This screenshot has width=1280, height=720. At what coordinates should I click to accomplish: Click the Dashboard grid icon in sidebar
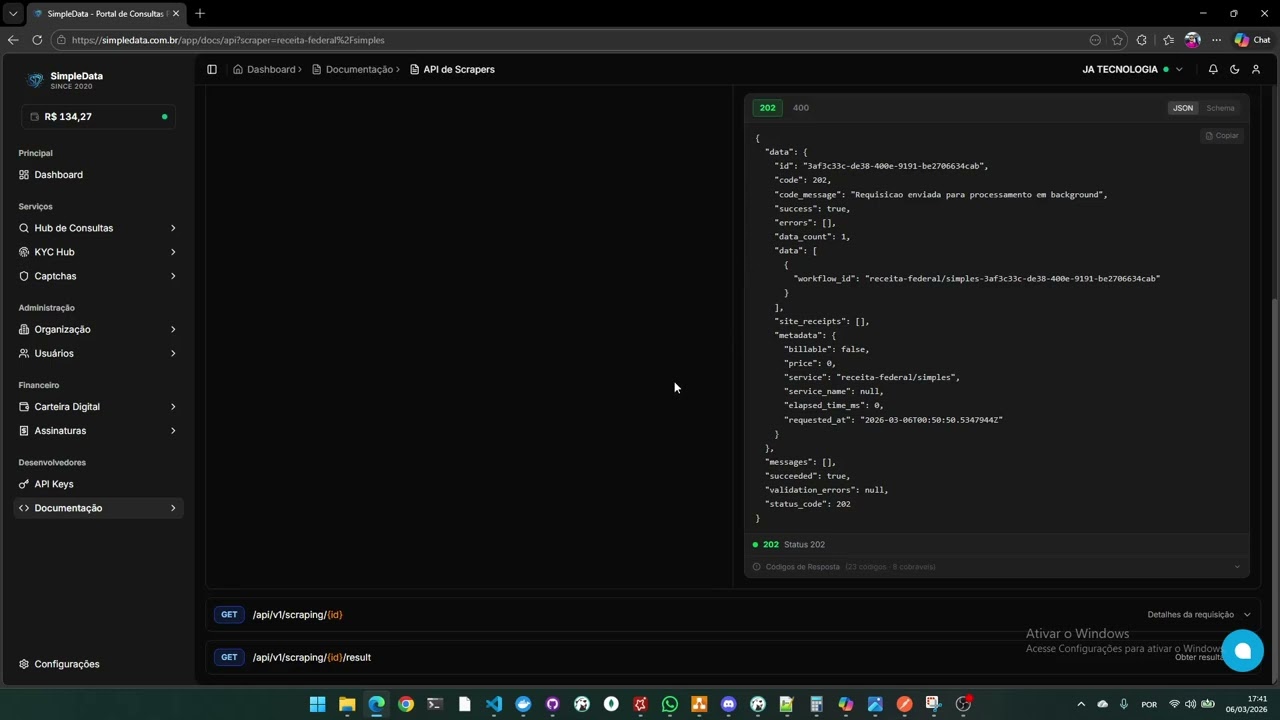[x=24, y=175]
